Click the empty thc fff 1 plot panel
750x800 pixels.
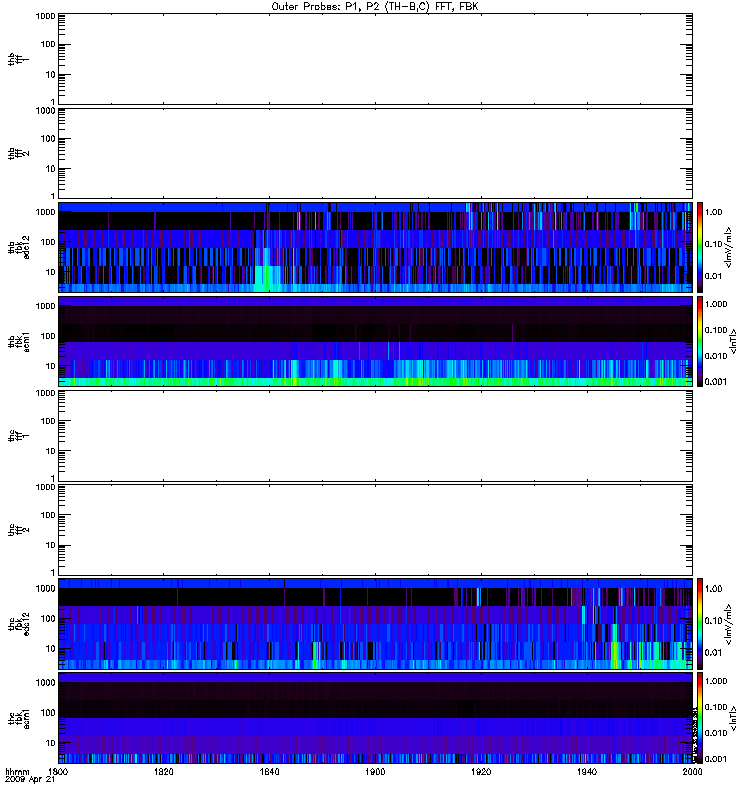375,436
